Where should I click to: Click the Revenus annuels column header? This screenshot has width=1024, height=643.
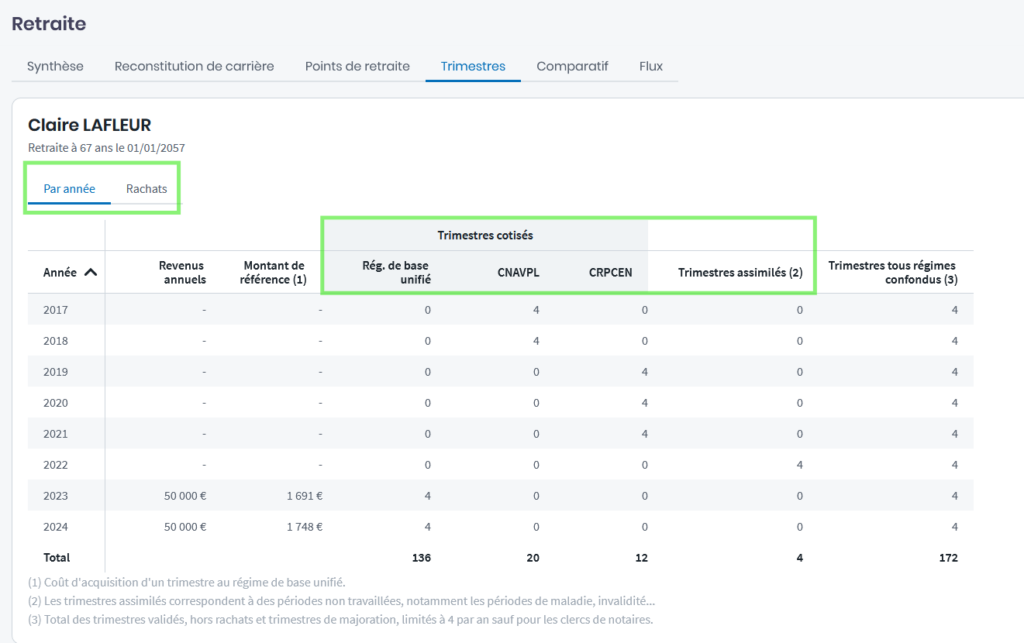(182, 272)
